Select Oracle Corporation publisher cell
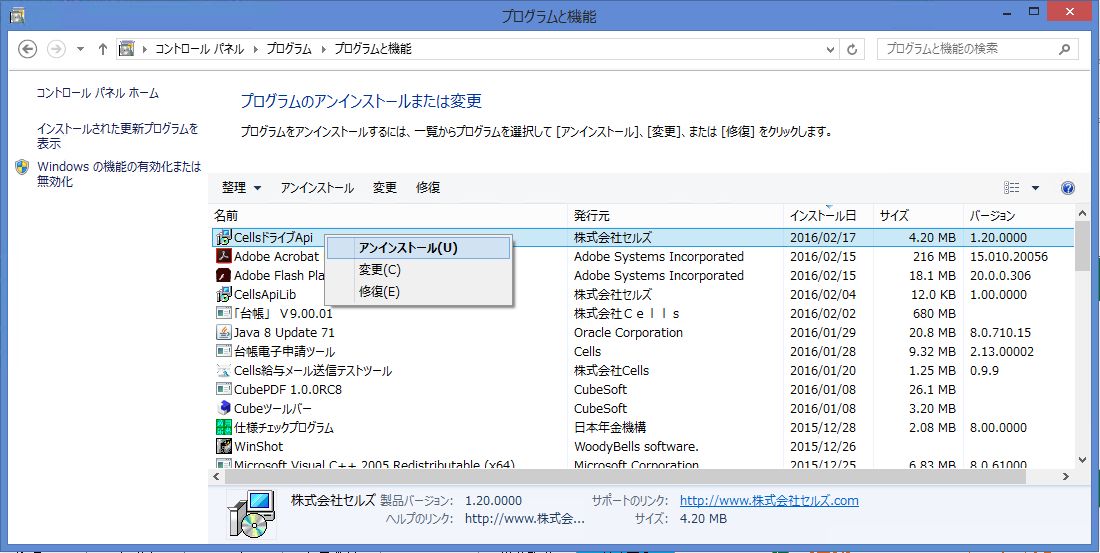The height and width of the screenshot is (553, 1100). [x=629, y=333]
